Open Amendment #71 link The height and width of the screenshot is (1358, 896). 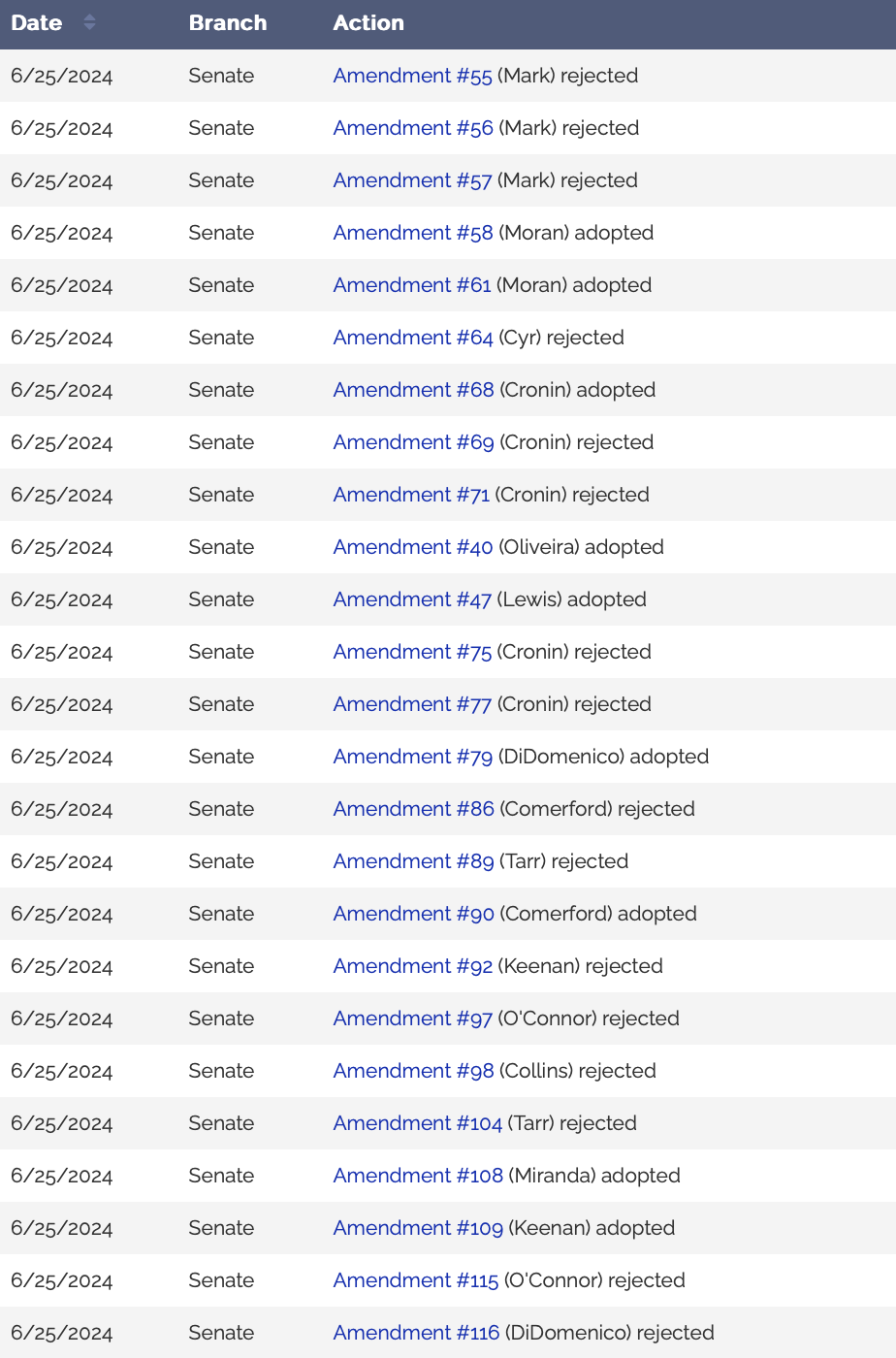coord(411,495)
